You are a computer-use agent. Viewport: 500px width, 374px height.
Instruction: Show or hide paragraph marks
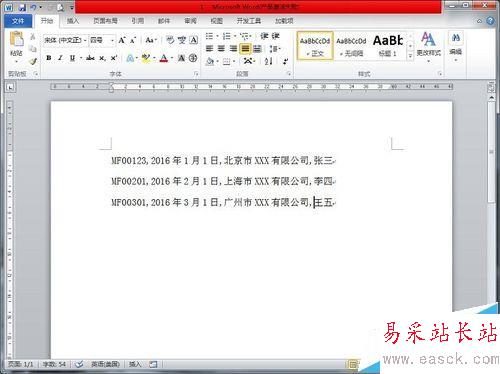(285, 61)
